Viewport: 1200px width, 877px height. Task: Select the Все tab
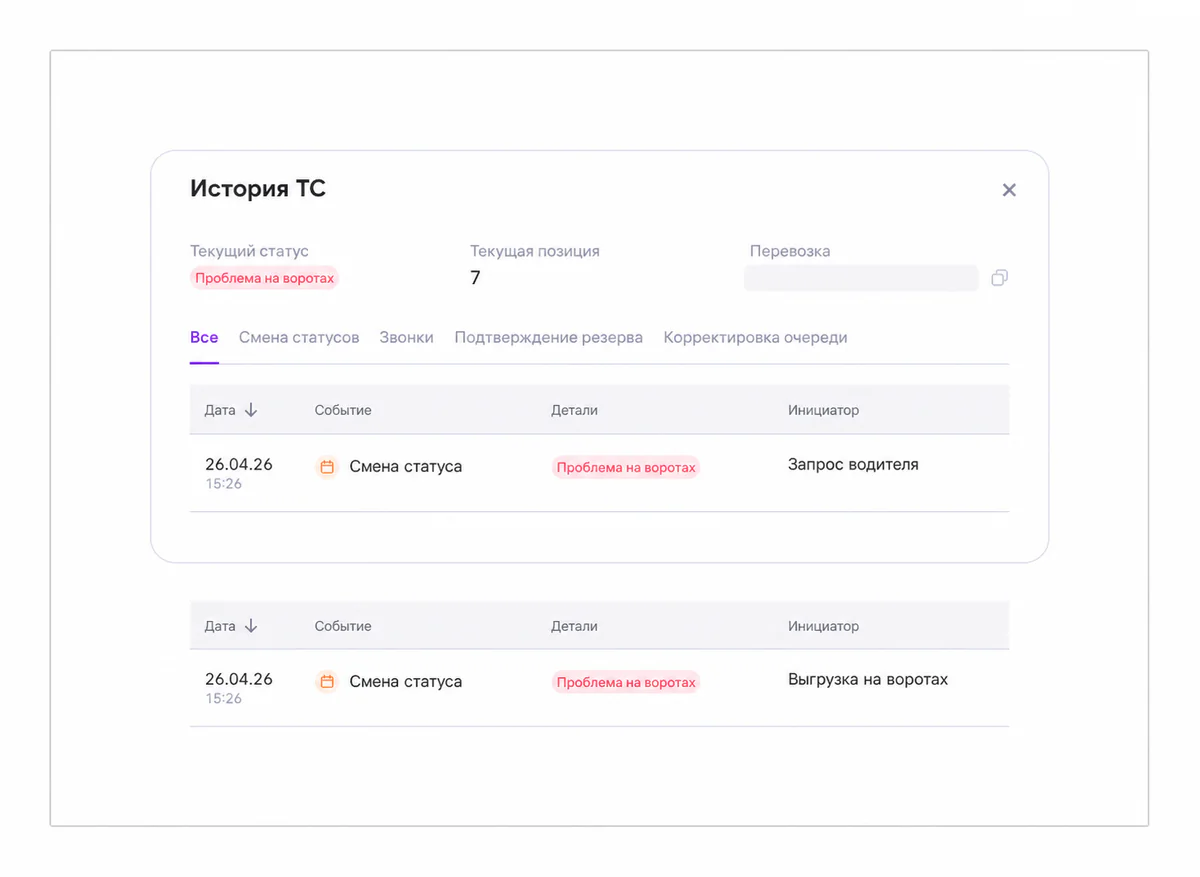click(x=204, y=337)
